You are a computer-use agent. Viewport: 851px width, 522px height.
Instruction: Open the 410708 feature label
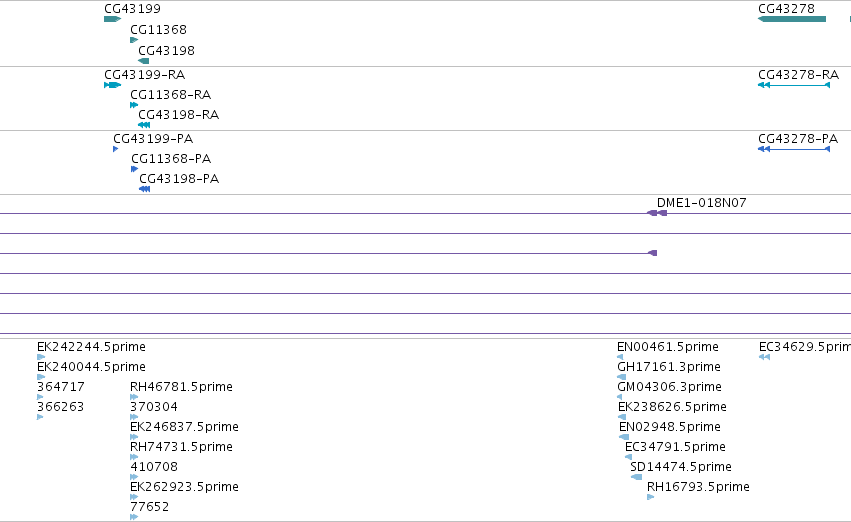pos(154,467)
